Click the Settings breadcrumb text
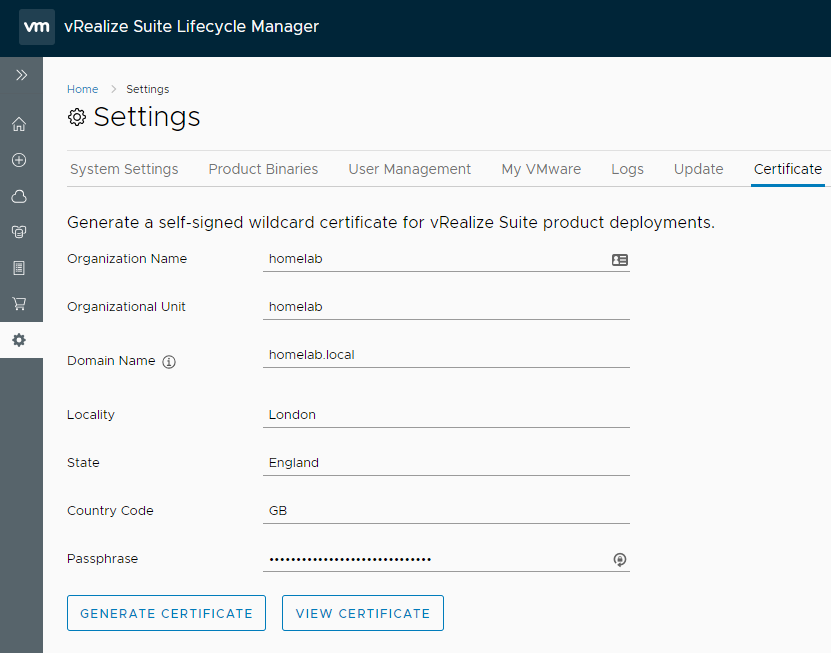Screen dimensions: 831x653 click(147, 89)
